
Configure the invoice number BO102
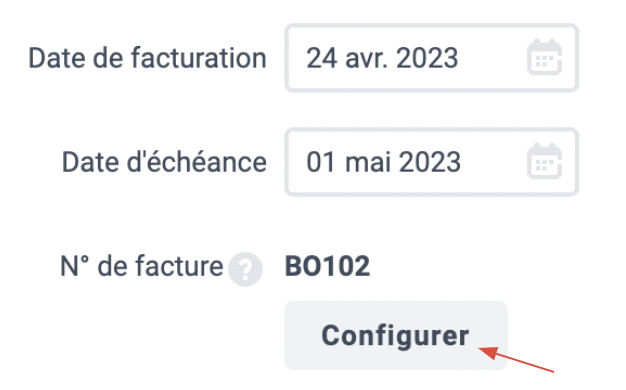pyautogui.click(x=396, y=335)
